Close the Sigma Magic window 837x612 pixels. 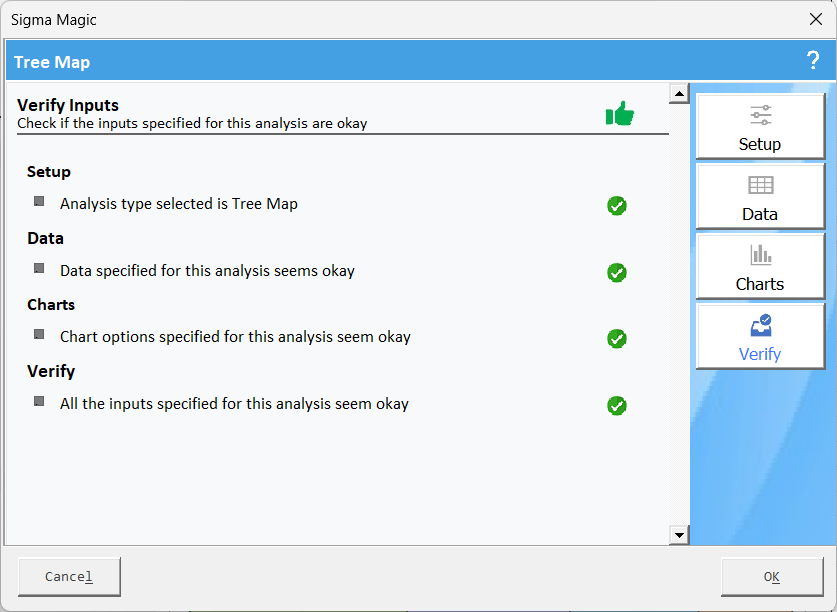coord(816,19)
